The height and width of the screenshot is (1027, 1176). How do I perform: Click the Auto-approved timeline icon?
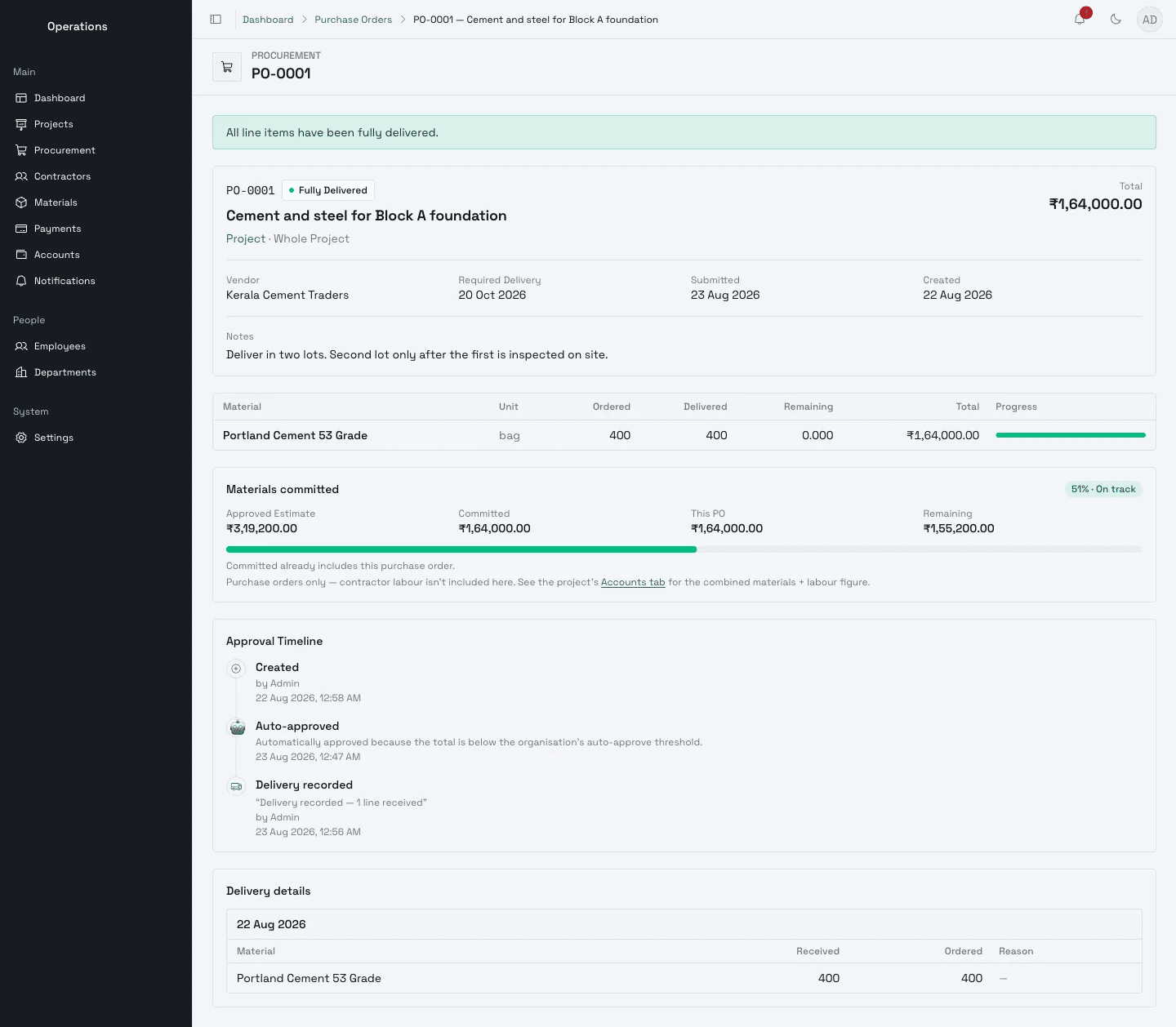pos(237,727)
